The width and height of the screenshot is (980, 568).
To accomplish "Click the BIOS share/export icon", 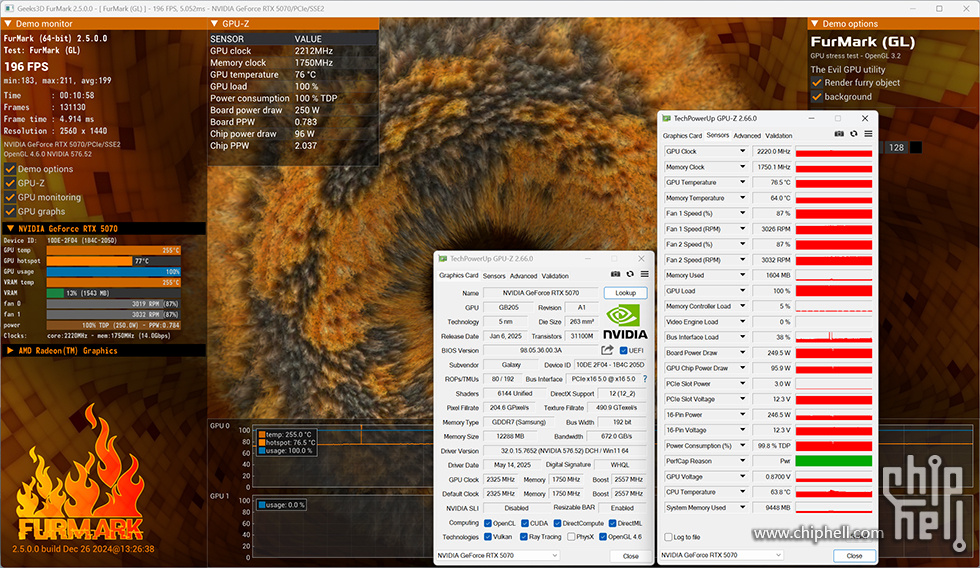I will (x=607, y=350).
